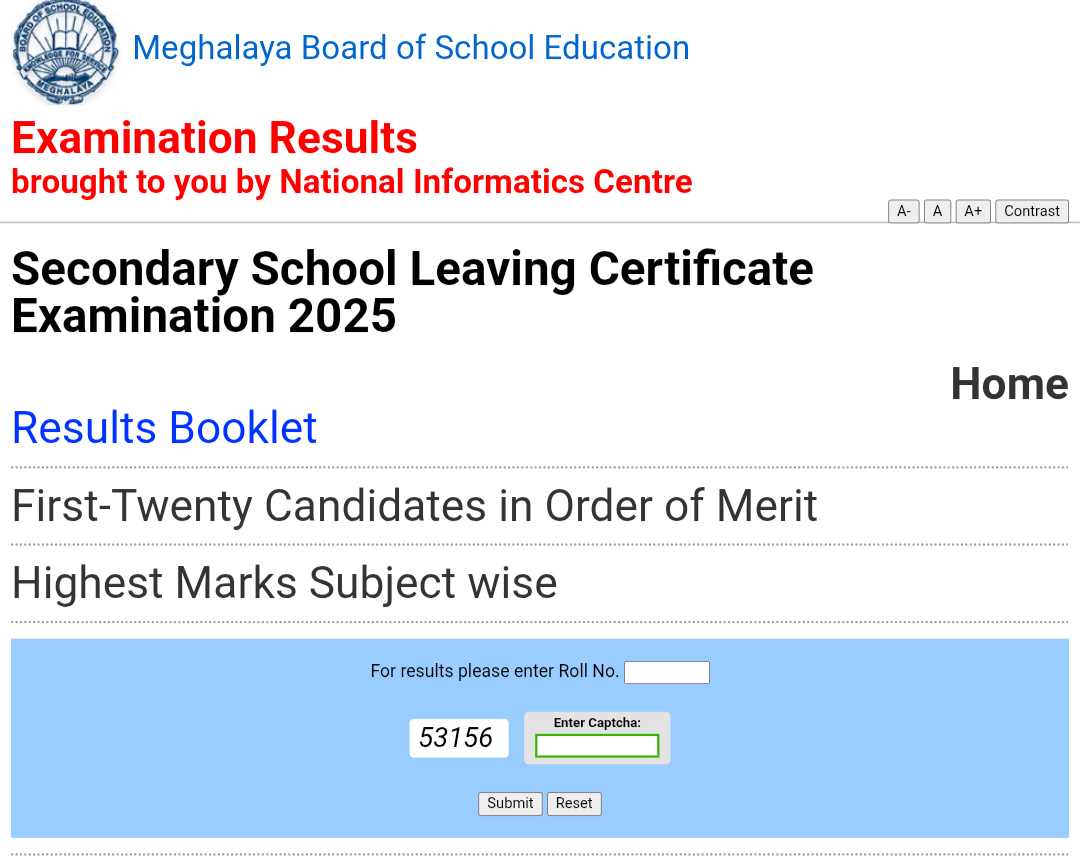Reset the roll number form
Viewport: 1080px width, 860px height.
(x=574, y=804)
